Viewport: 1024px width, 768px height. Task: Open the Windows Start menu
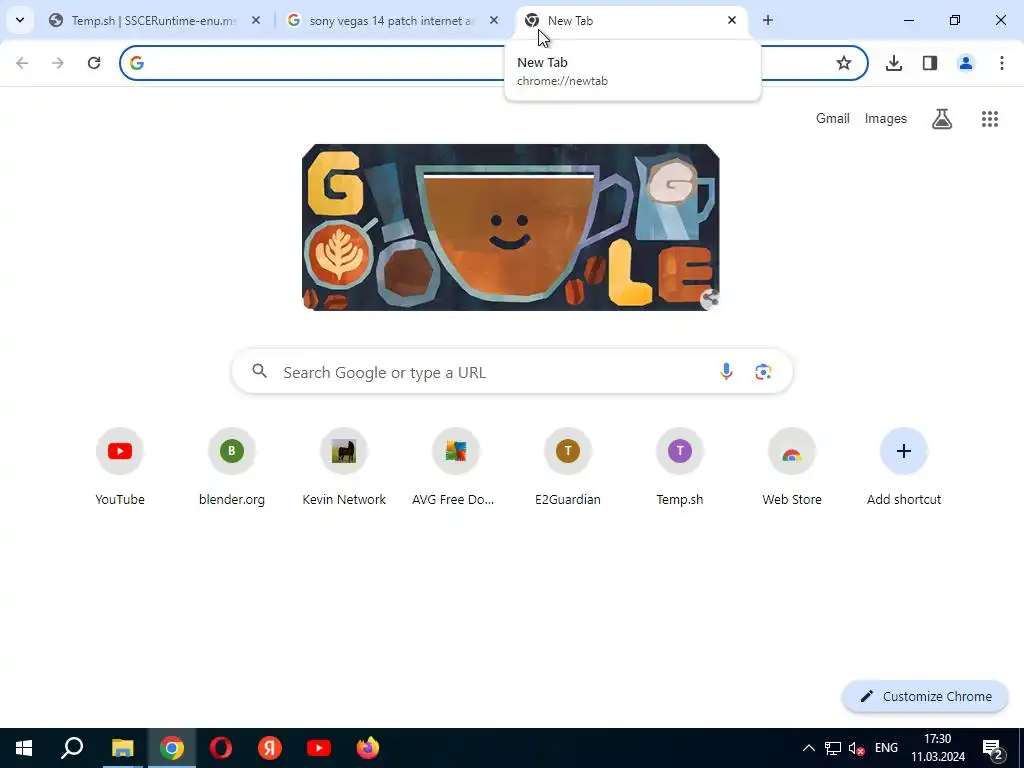[x=24, y=748]
